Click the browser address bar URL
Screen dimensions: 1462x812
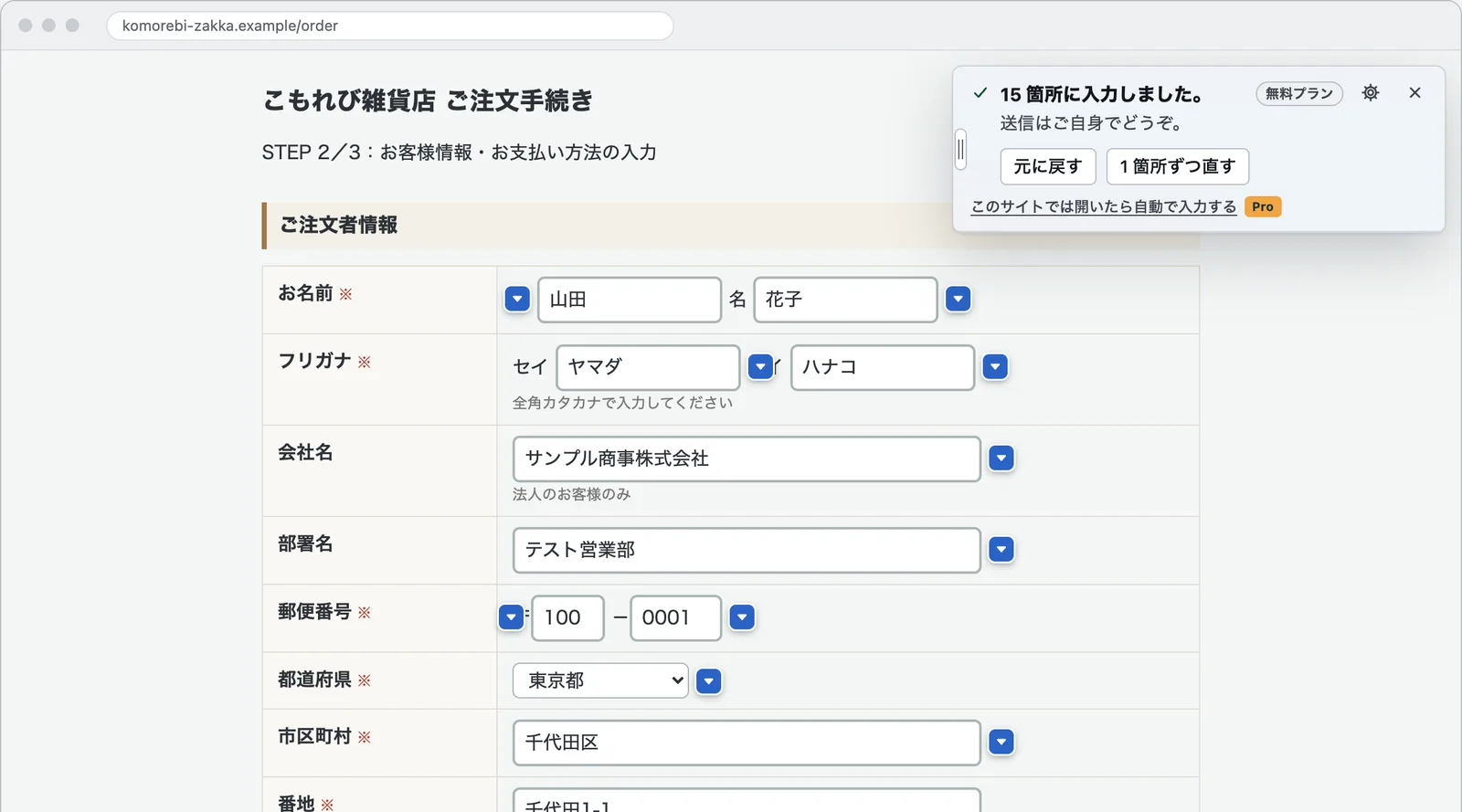[x=390, y=26]
